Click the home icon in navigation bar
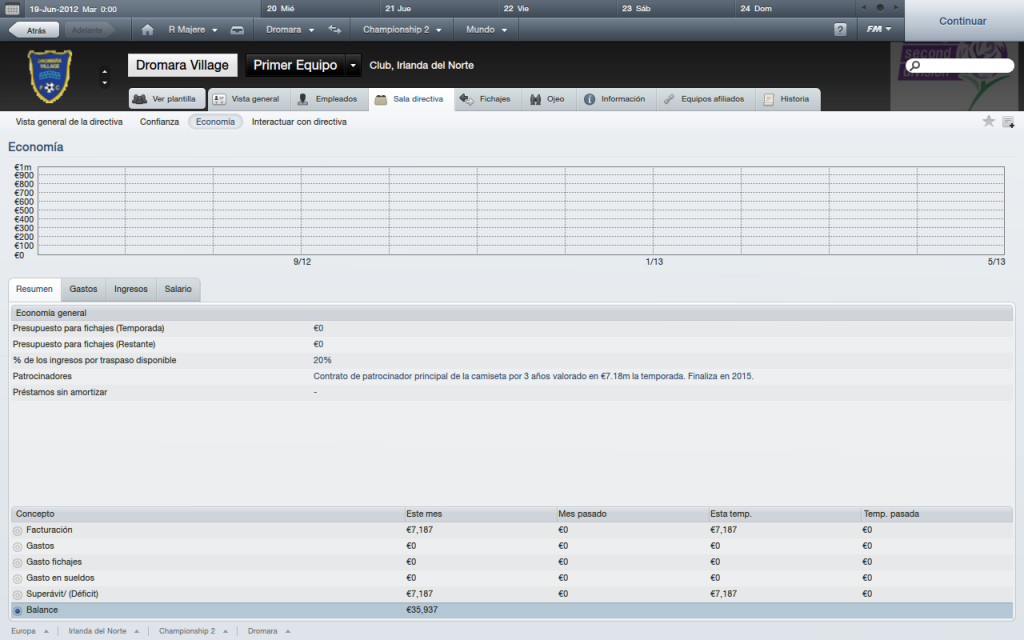 [x=148, y=30]
